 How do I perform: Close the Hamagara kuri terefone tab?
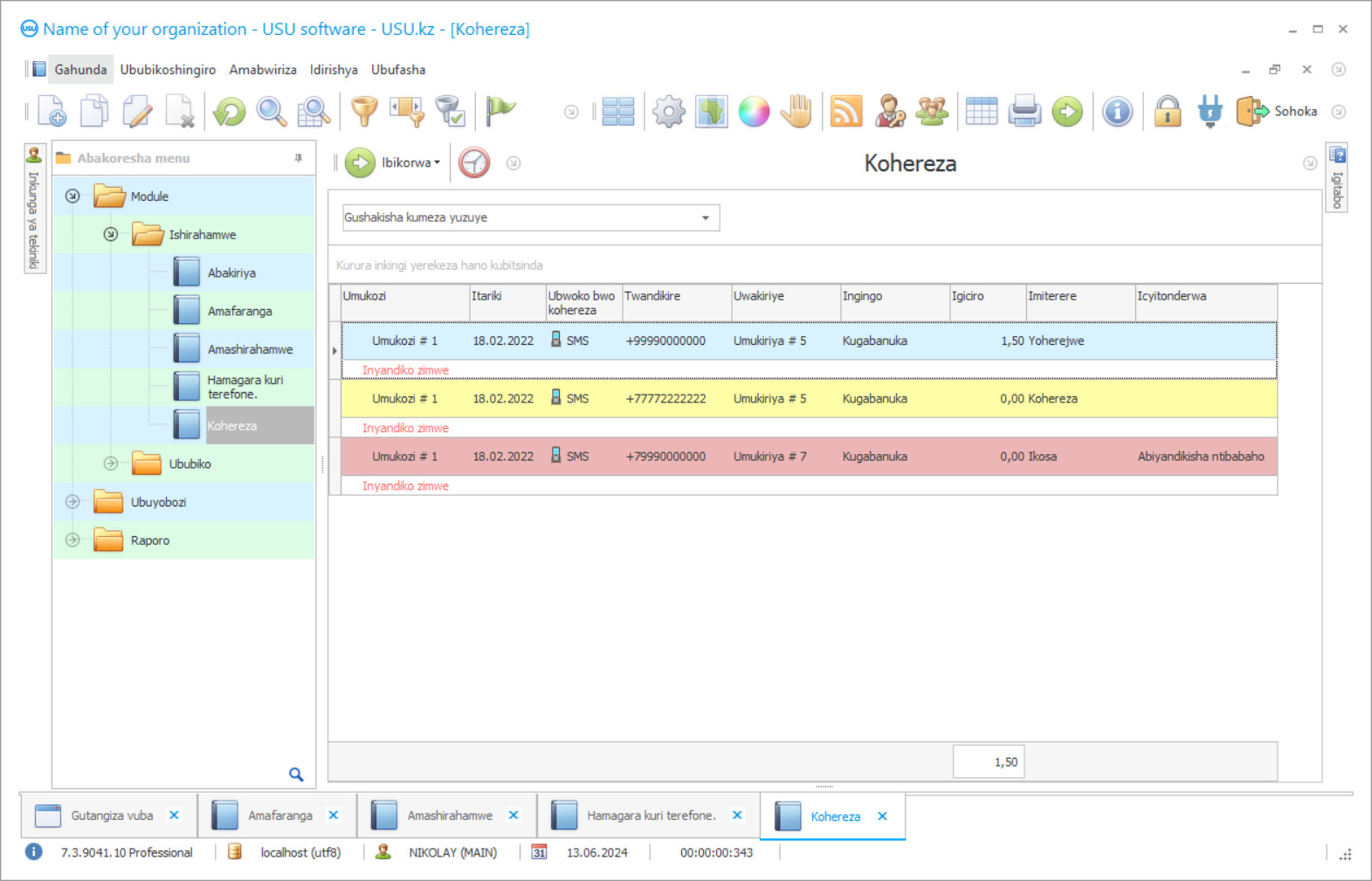(737, 816)
